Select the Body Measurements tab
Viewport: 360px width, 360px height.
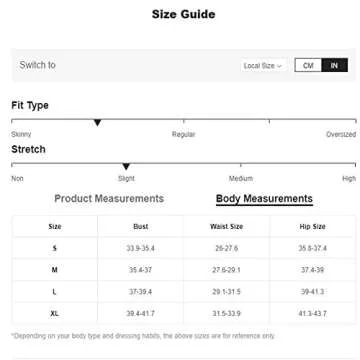pos(264,199)
